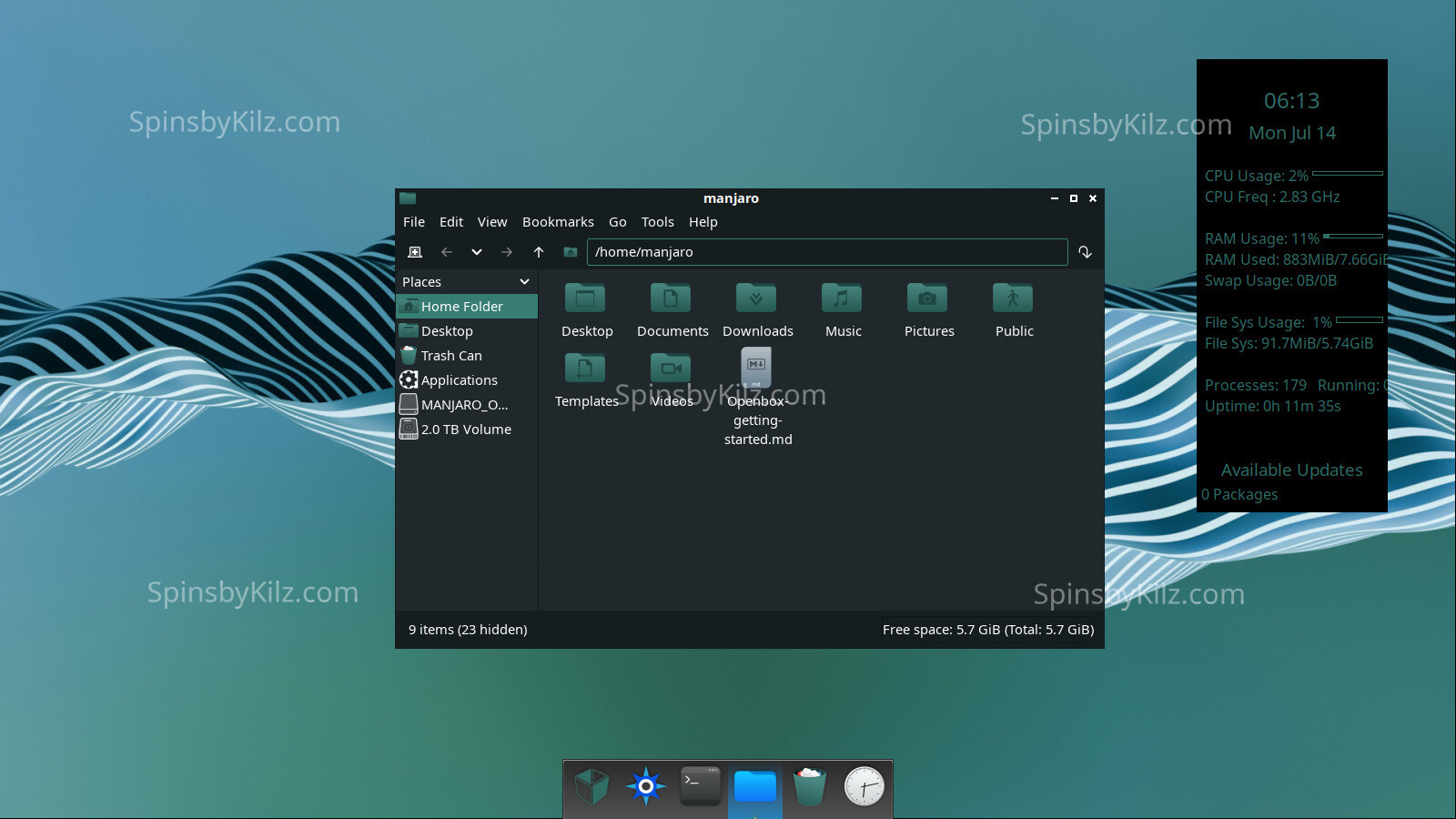Maximize the manjaro file manager window
Screen dimensions: 1456x819
tap(1074, 198)
